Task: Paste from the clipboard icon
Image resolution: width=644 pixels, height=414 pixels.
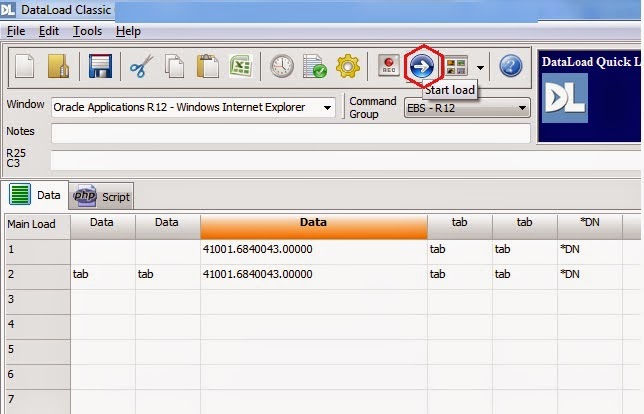Action: [x=207, y=66]
